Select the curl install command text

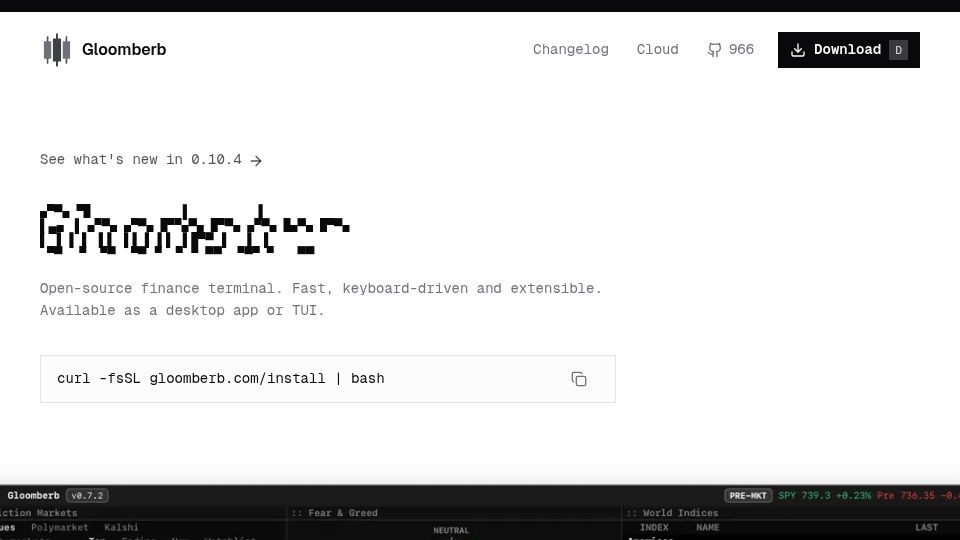(221, 379)
